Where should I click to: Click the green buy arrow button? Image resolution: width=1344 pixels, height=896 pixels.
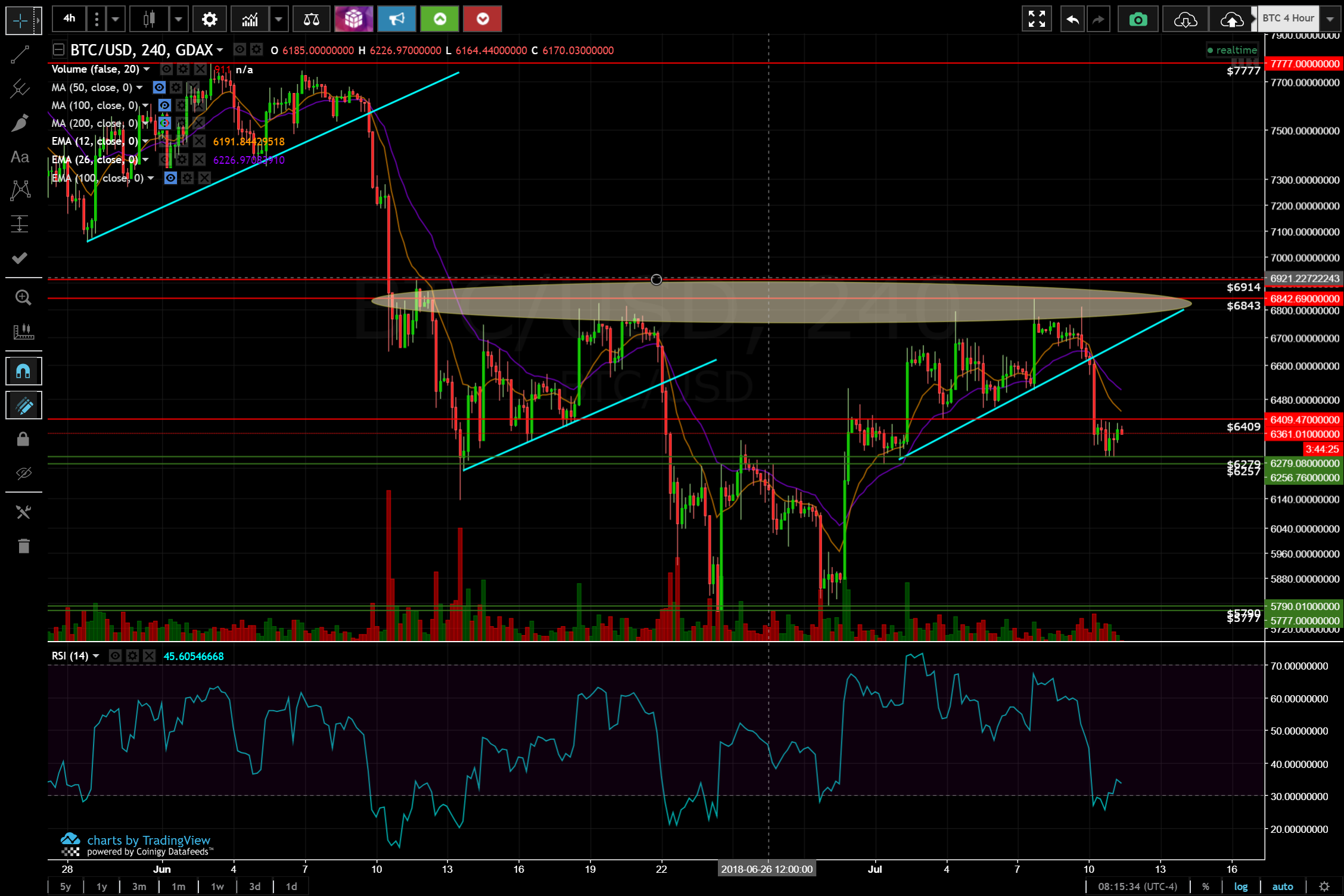coord(440,19)
